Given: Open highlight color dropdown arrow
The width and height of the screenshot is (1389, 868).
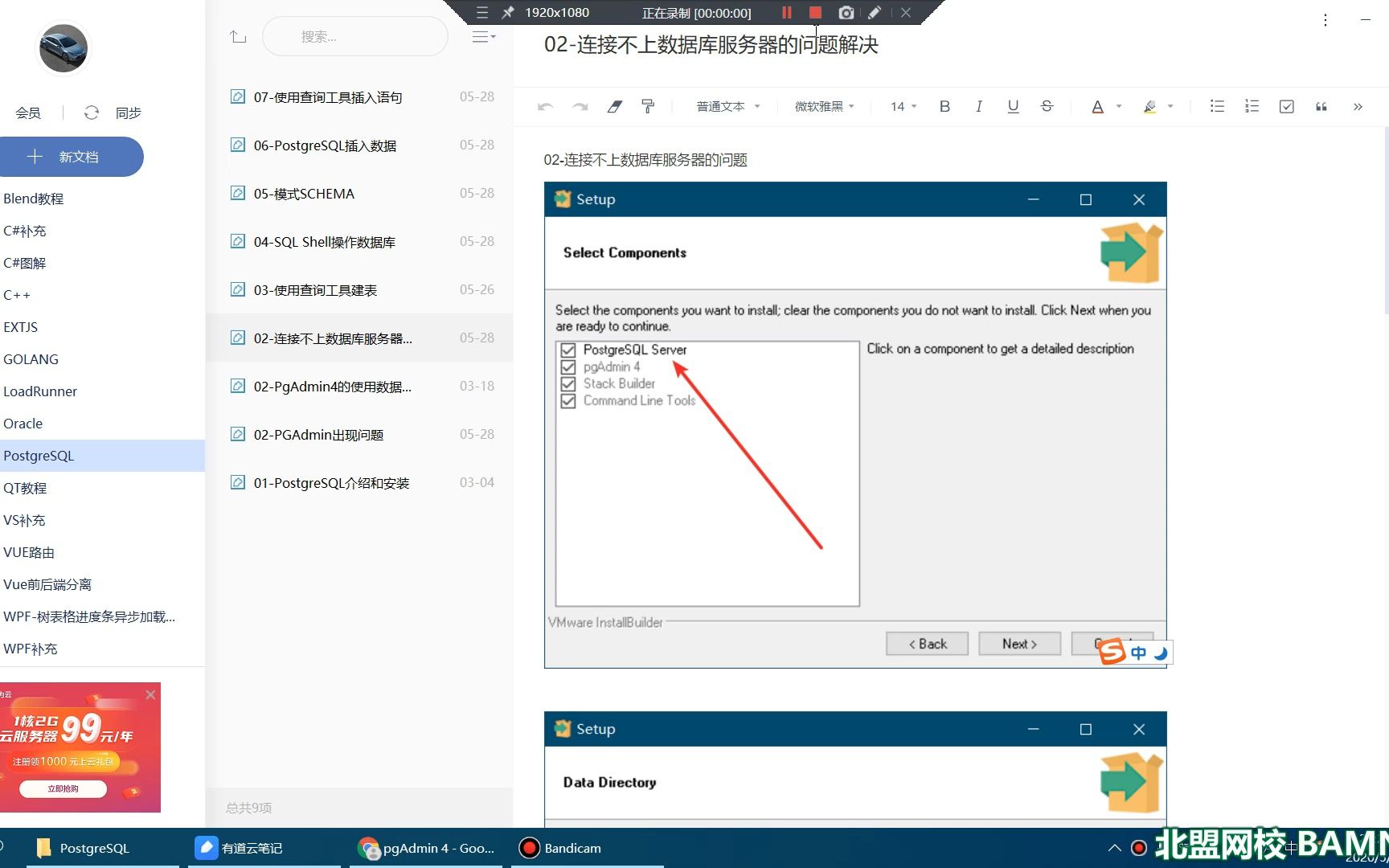Looking at the screenshot, I should pyautogui.click(x=1170, y=106).
